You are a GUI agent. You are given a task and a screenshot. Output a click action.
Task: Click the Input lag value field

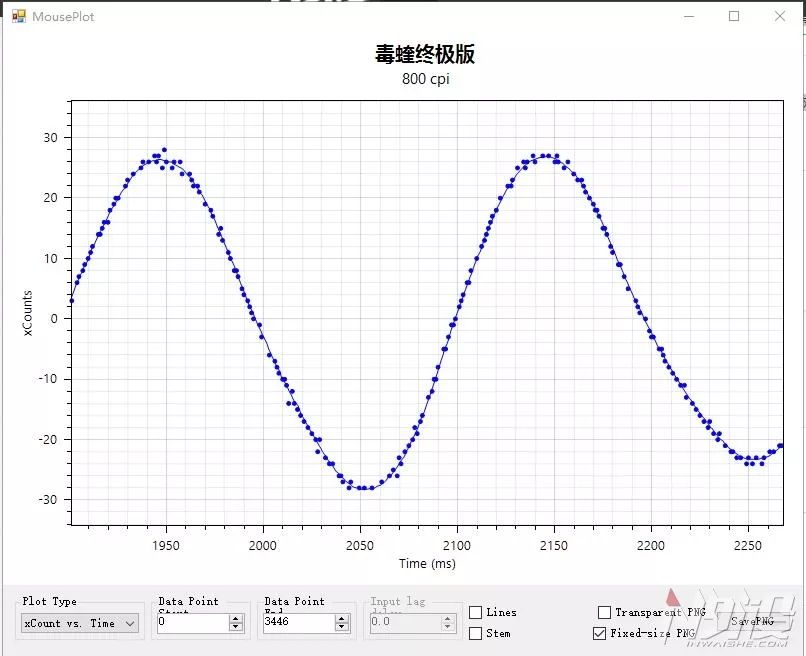coord(405,622)
